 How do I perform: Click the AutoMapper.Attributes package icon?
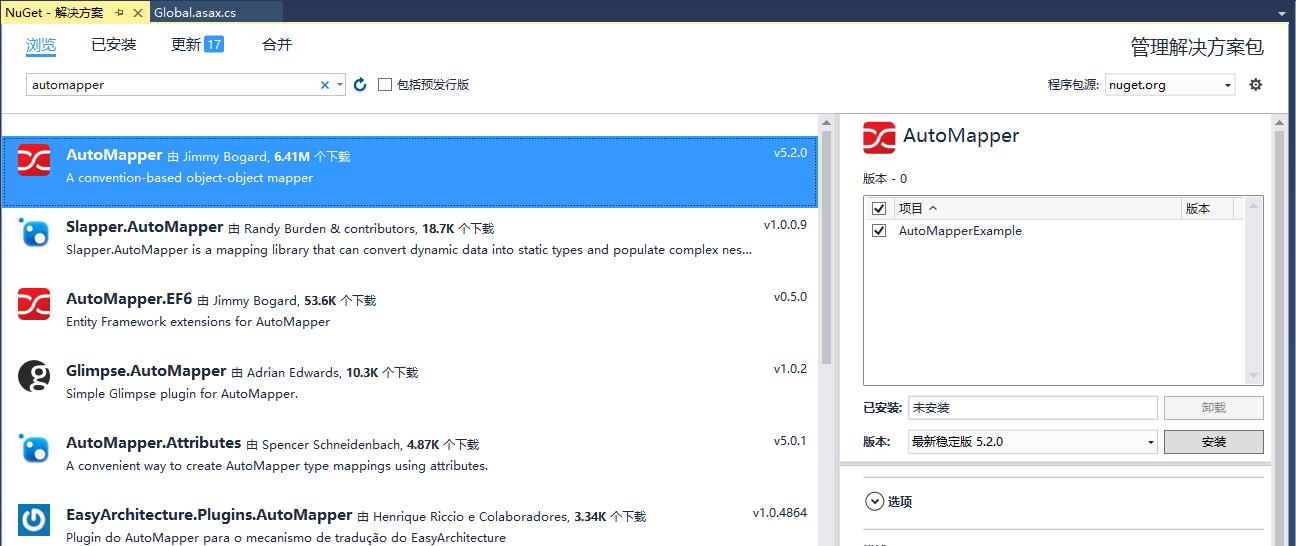click(34, 448)
